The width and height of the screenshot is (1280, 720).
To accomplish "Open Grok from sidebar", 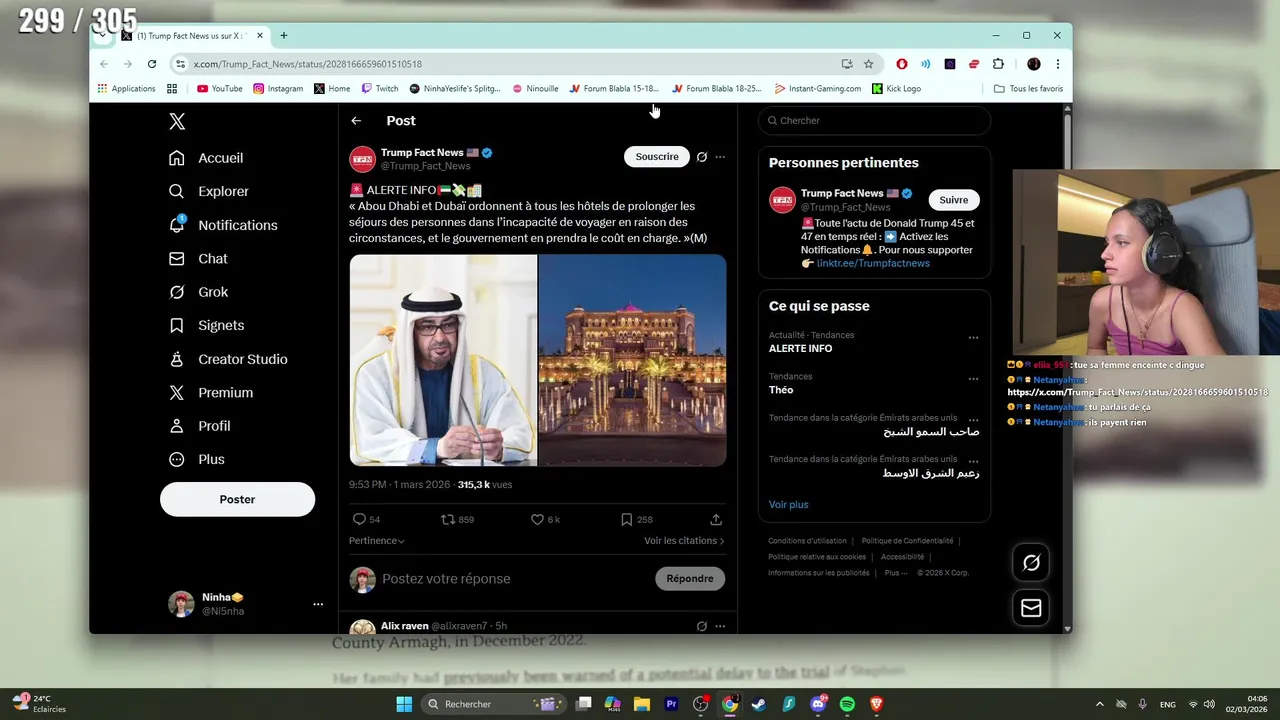I will [x=198, y=292].
